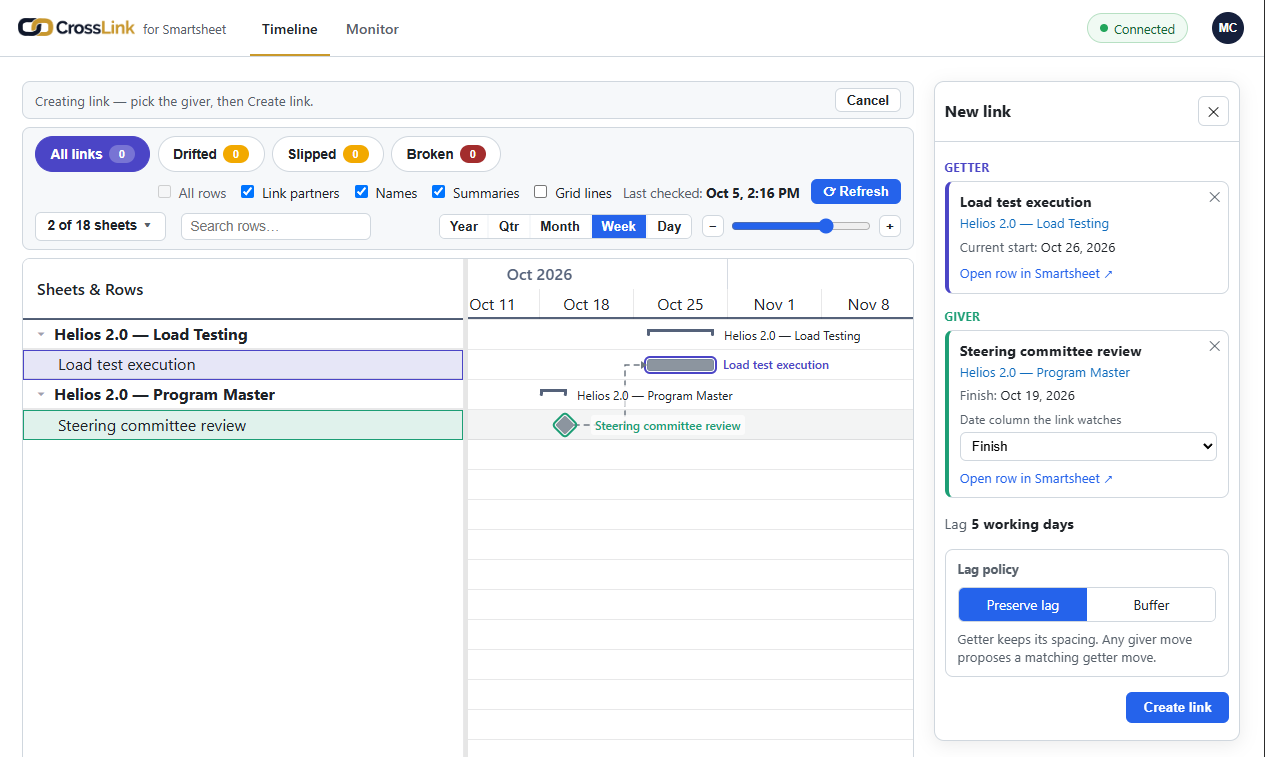Uncheck the Summaries checkbox
The width and height of the screenshot is (1265, 757).
click(439, 192)
